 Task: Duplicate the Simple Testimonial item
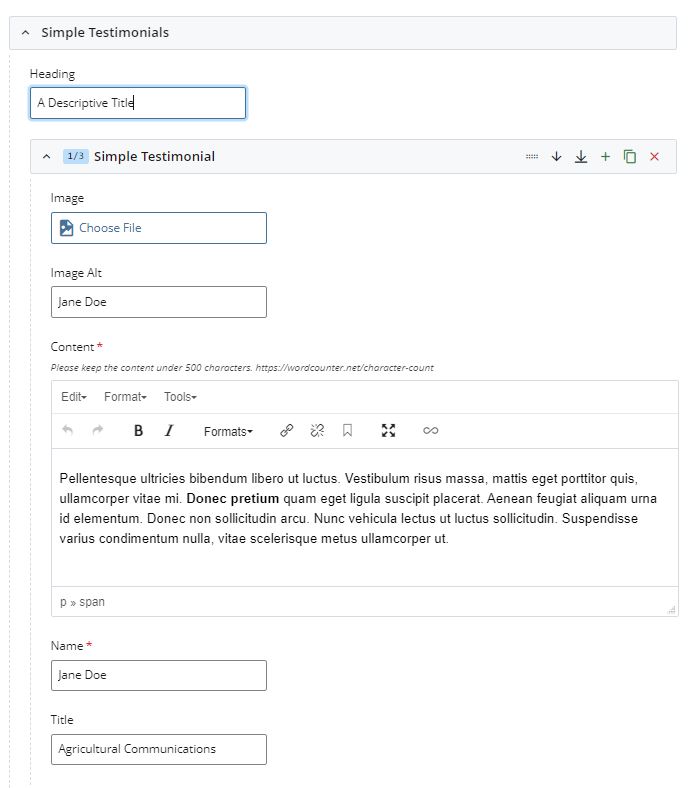630,157
